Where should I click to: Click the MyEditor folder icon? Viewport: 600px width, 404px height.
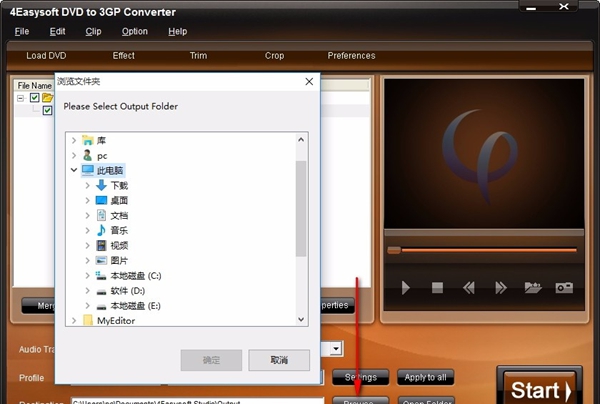88,320
